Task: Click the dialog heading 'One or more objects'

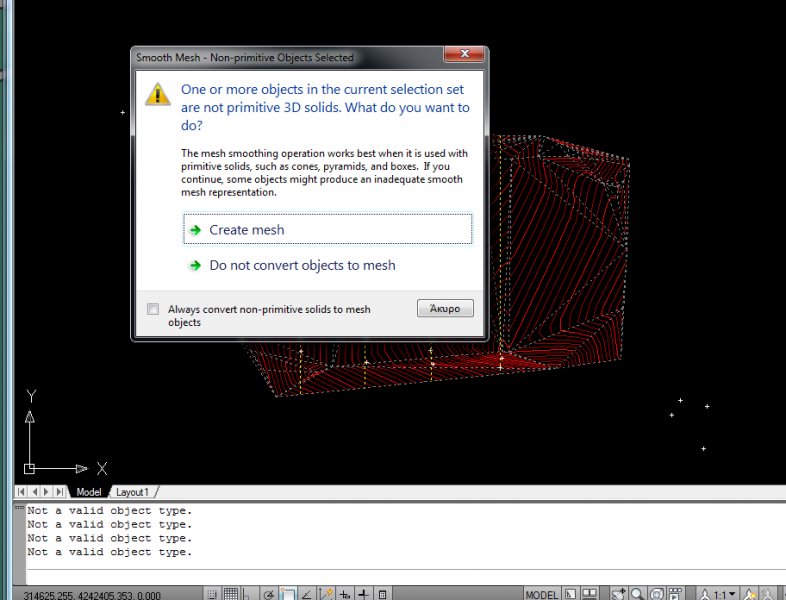Action: coord(325,107)
